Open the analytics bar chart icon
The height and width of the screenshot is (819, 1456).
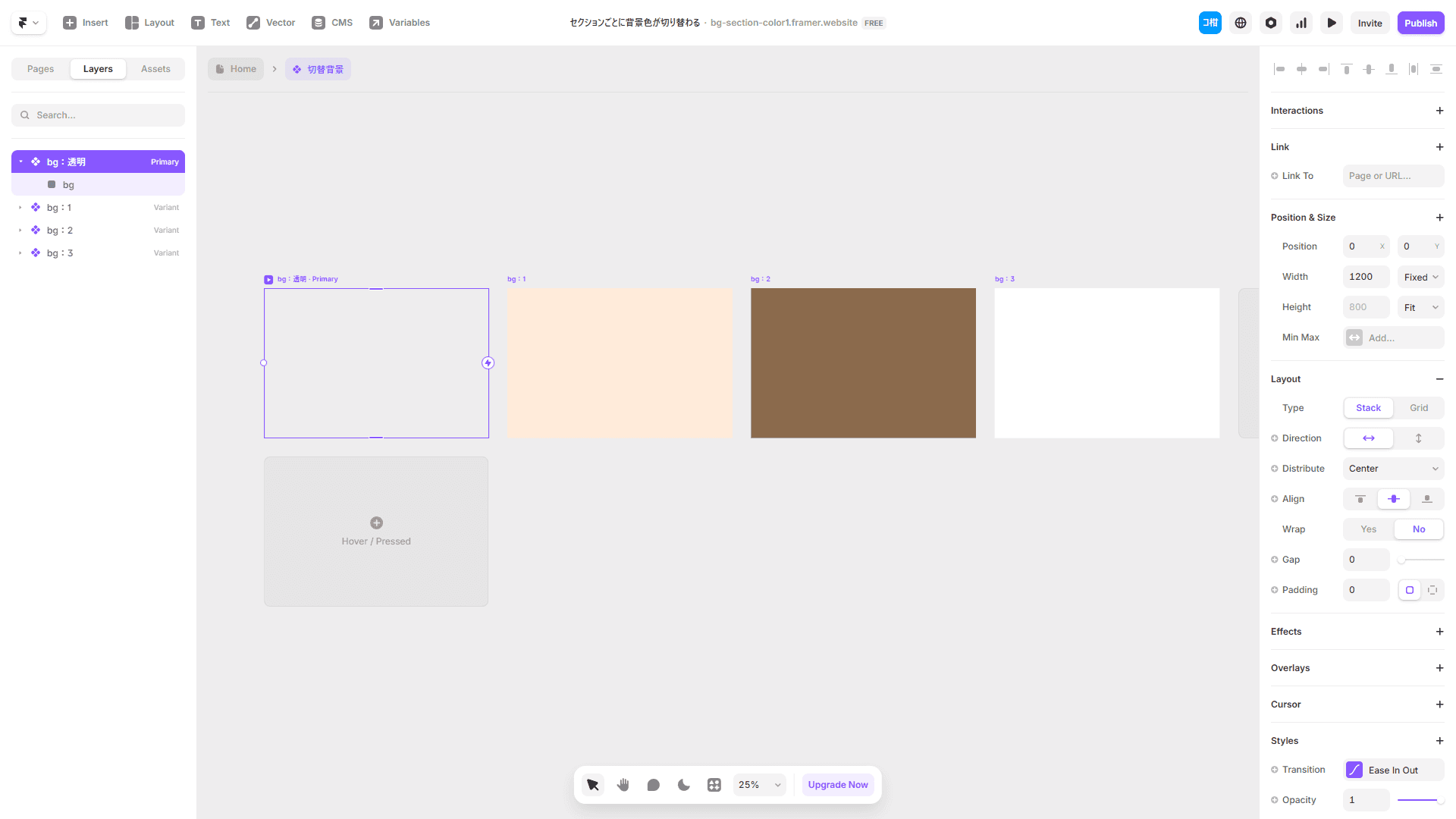pyautogui.click(x=1301, y=23)
